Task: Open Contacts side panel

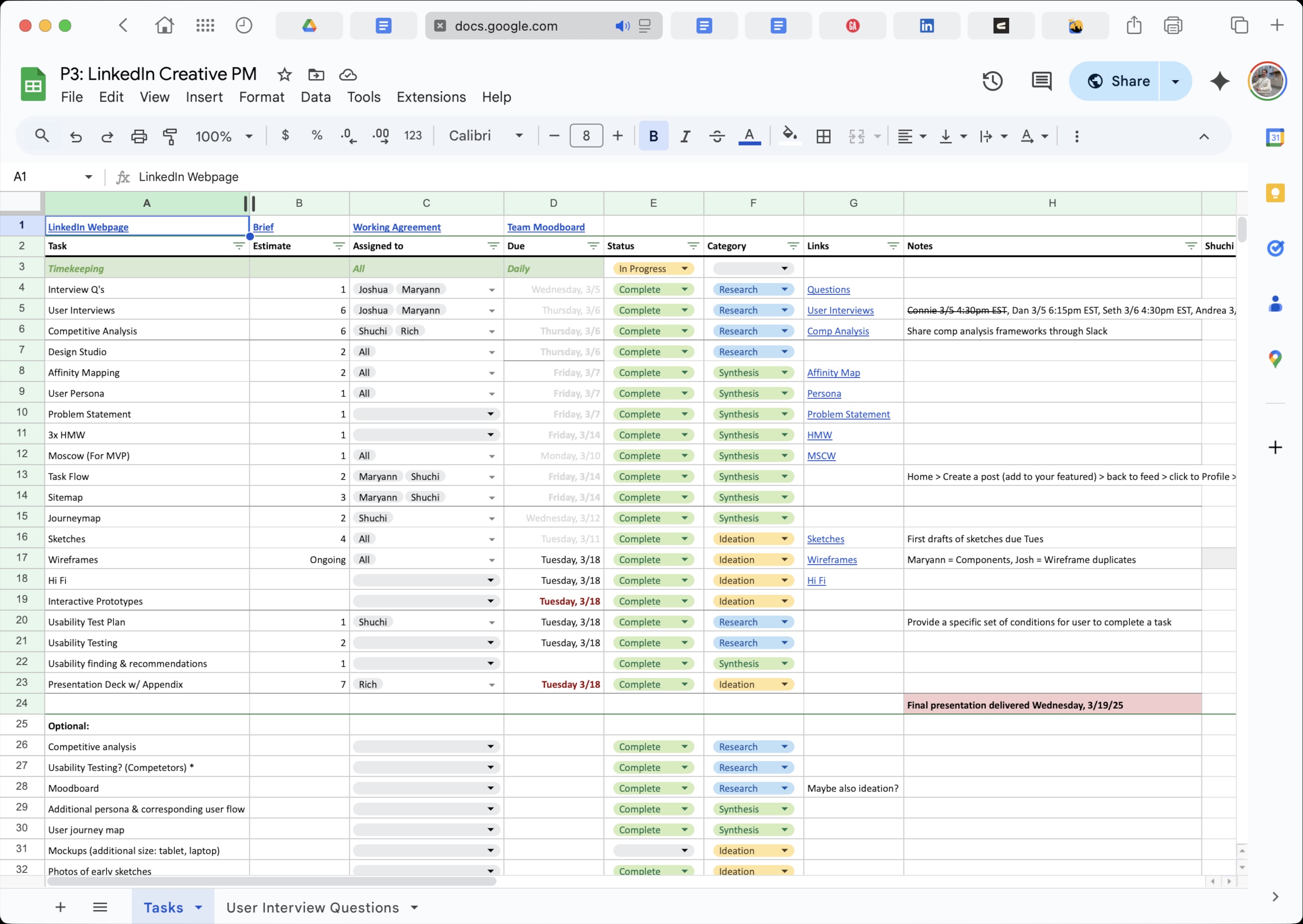Action: click(1275, 304)
